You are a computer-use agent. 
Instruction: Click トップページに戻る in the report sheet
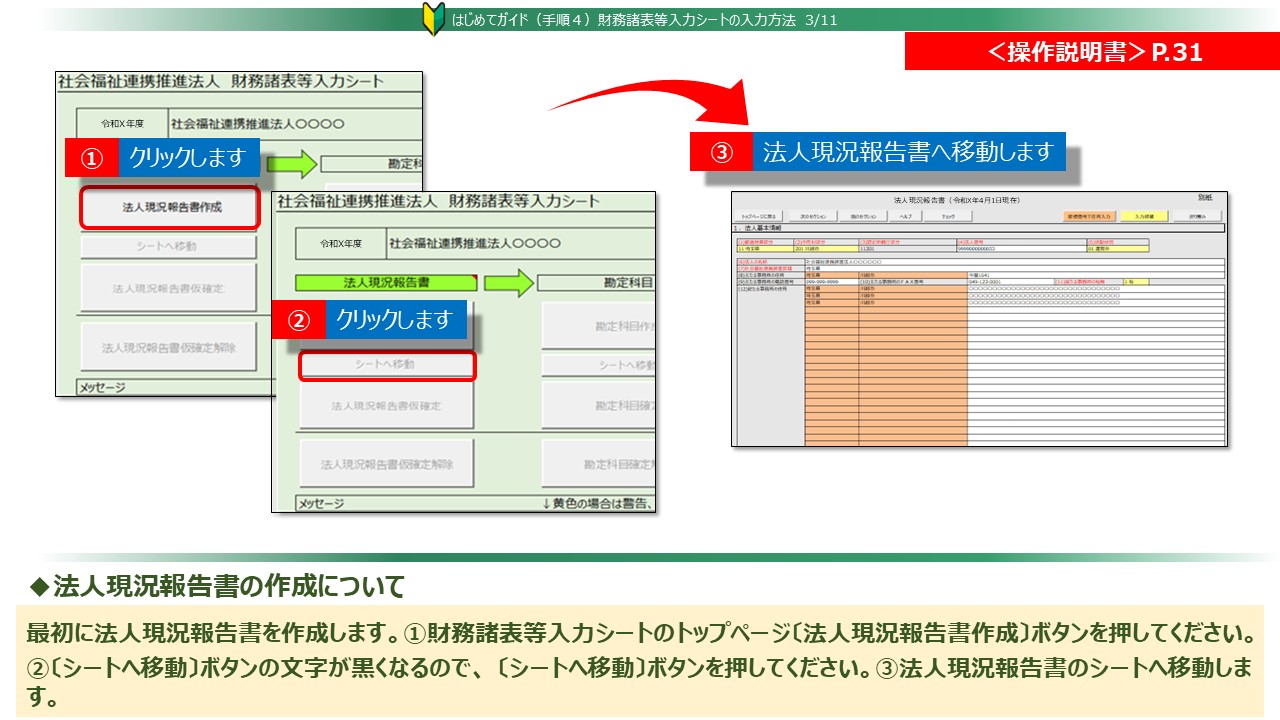[x=759, y=215]
